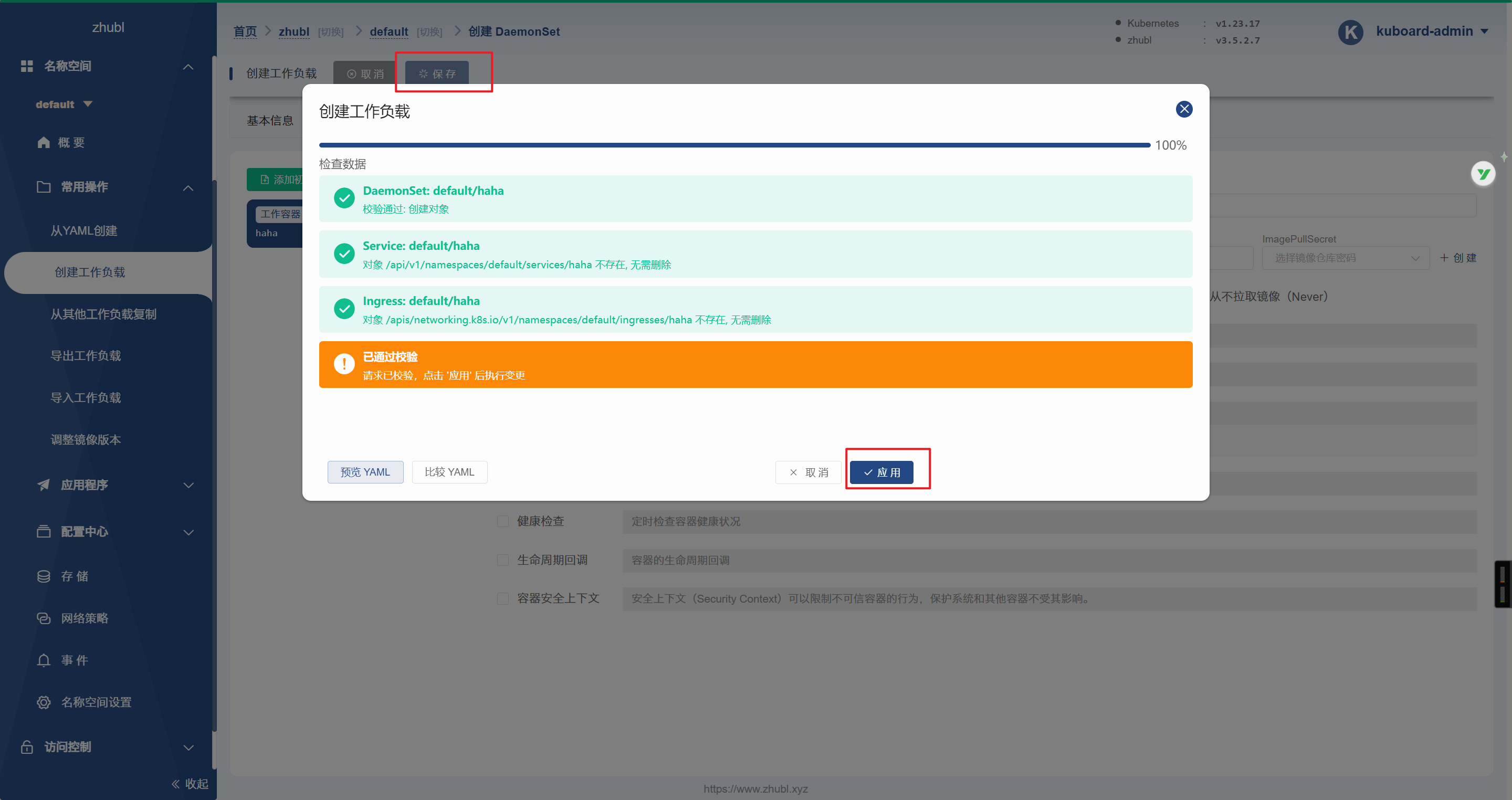Click 取消 in the dialog footer

808,472
